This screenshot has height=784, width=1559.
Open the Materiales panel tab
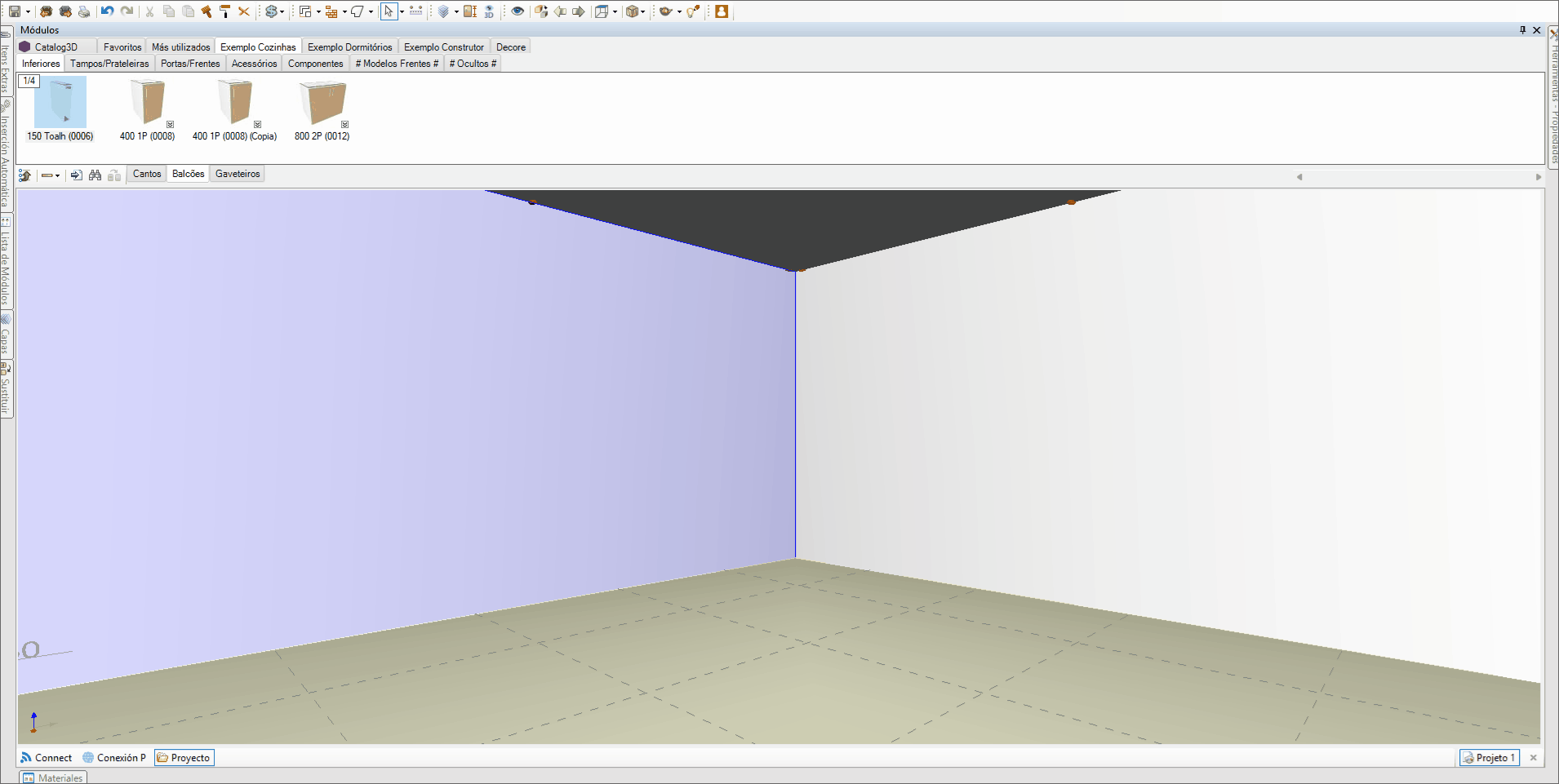pyautogui.click(x=53, y=778)
